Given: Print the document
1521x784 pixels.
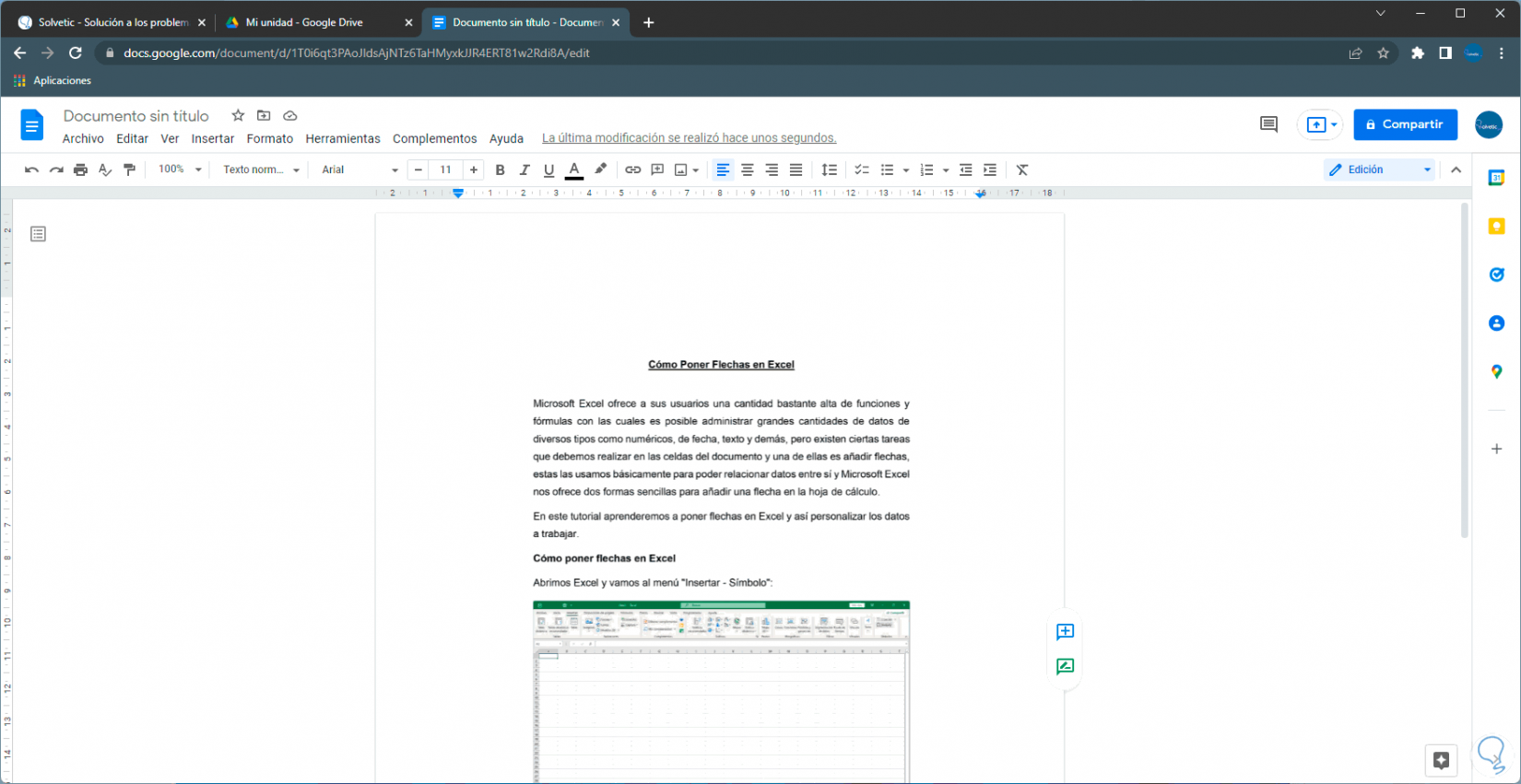Looking at the screenshot, I should (x=81, y=170).
